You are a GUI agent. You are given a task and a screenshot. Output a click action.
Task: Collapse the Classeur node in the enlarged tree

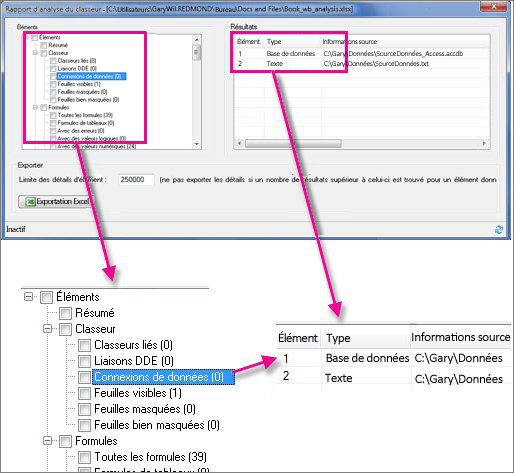[48, 329]
